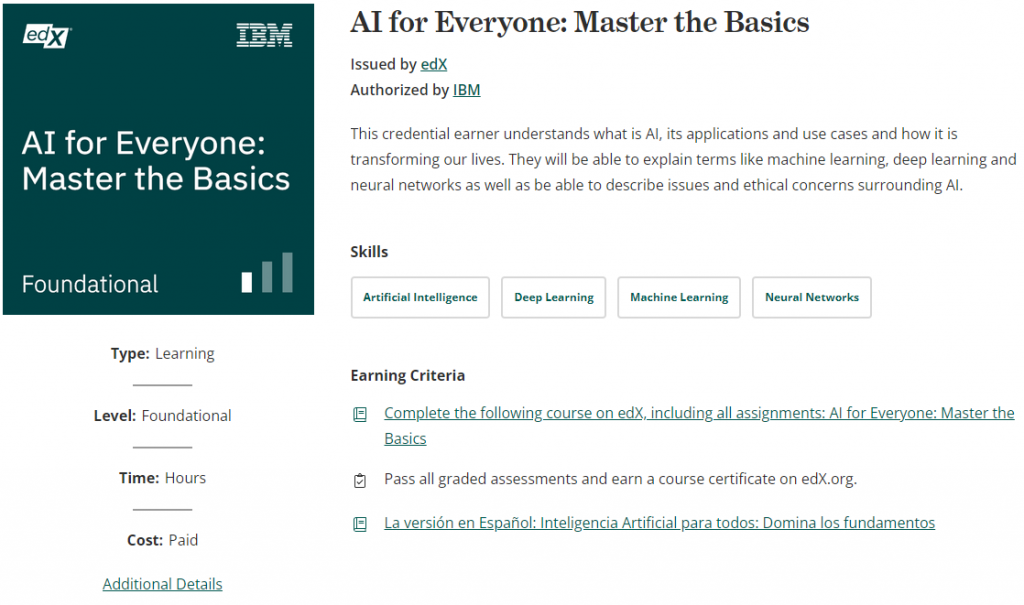The image size is (1024, 605).
Task: Click the IBM logo on badge
Action: (x=264, y=36)
